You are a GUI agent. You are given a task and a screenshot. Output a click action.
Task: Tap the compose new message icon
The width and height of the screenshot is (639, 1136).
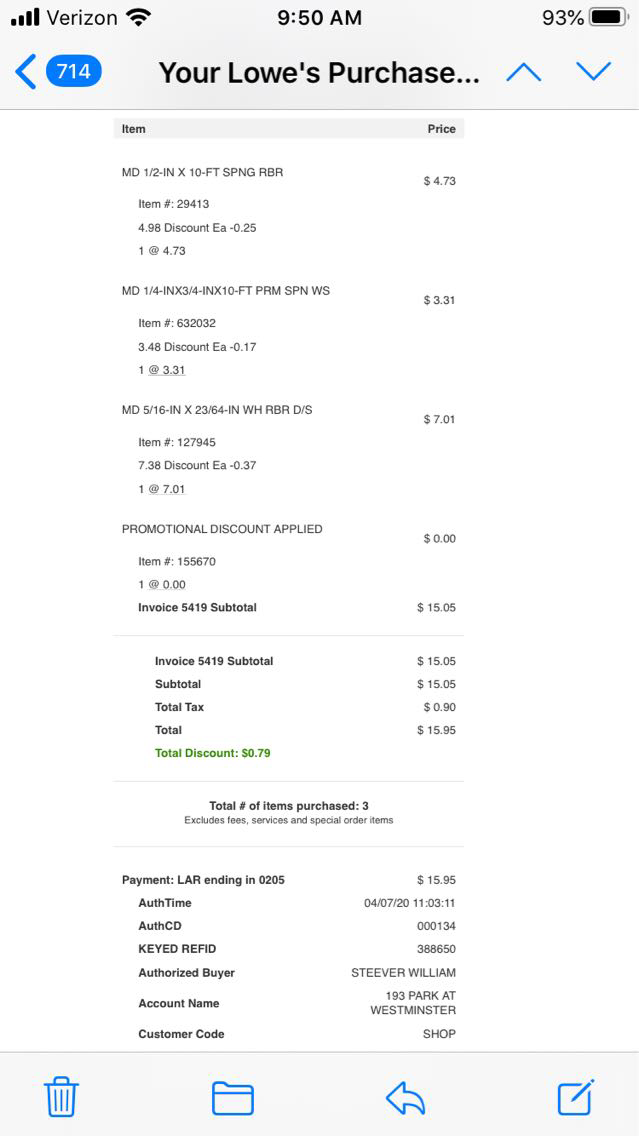[x=576, y=1097]
